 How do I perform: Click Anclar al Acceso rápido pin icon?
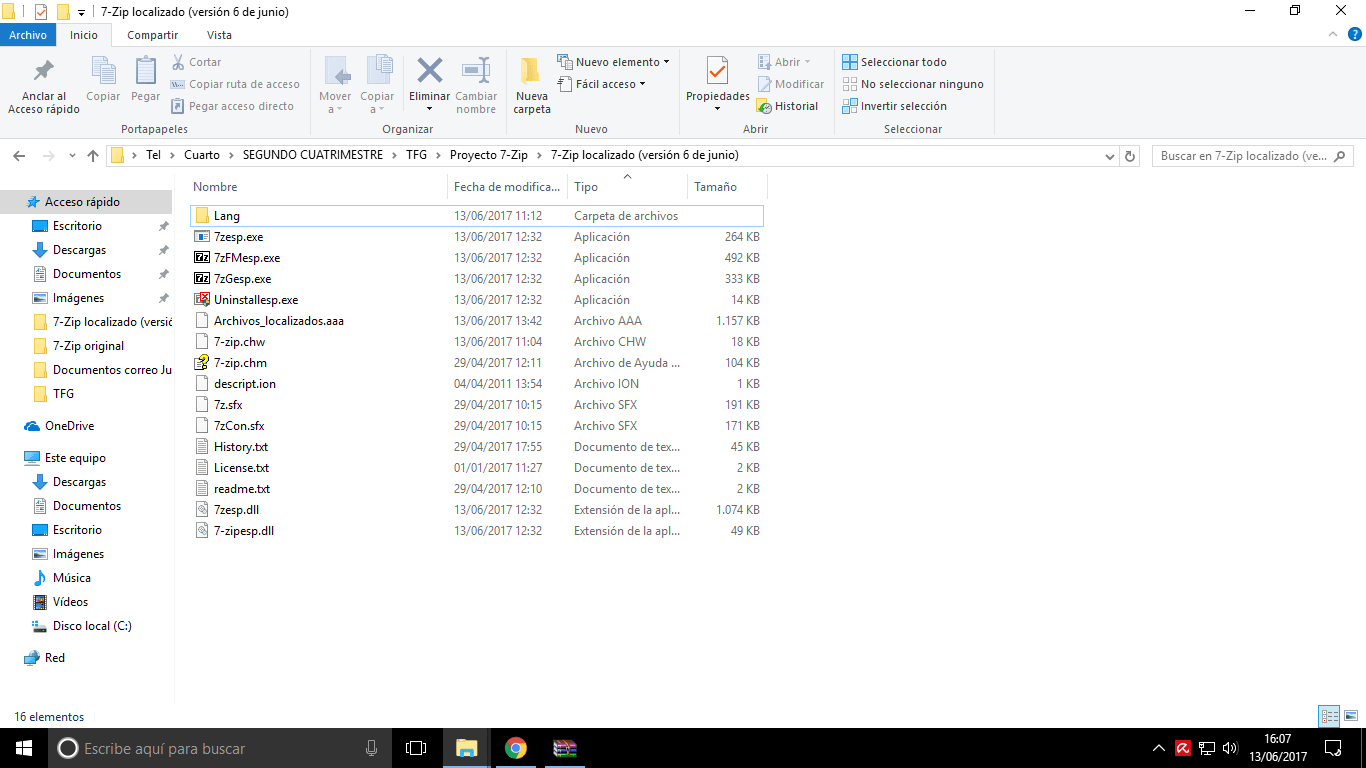pyautogui.click(x=44, y=72)
